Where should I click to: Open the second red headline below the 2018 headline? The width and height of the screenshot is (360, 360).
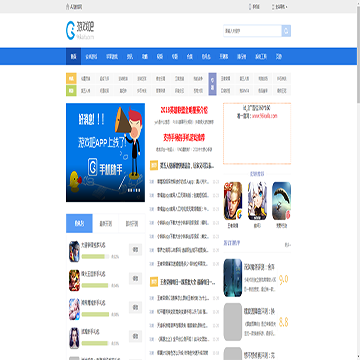(184, 137)
